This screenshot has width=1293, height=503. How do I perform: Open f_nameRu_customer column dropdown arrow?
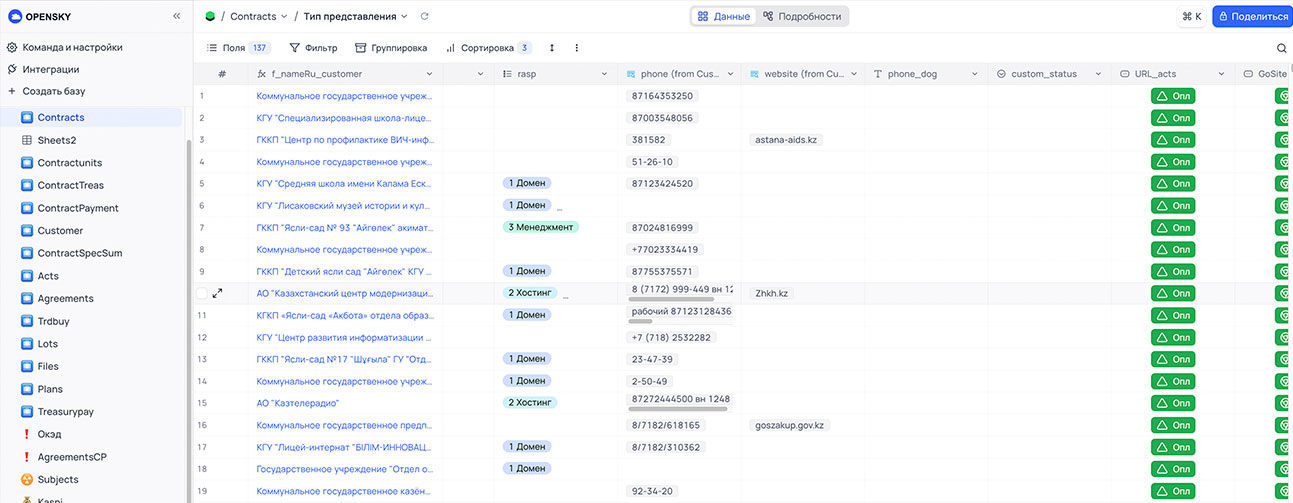coord(430,74)
